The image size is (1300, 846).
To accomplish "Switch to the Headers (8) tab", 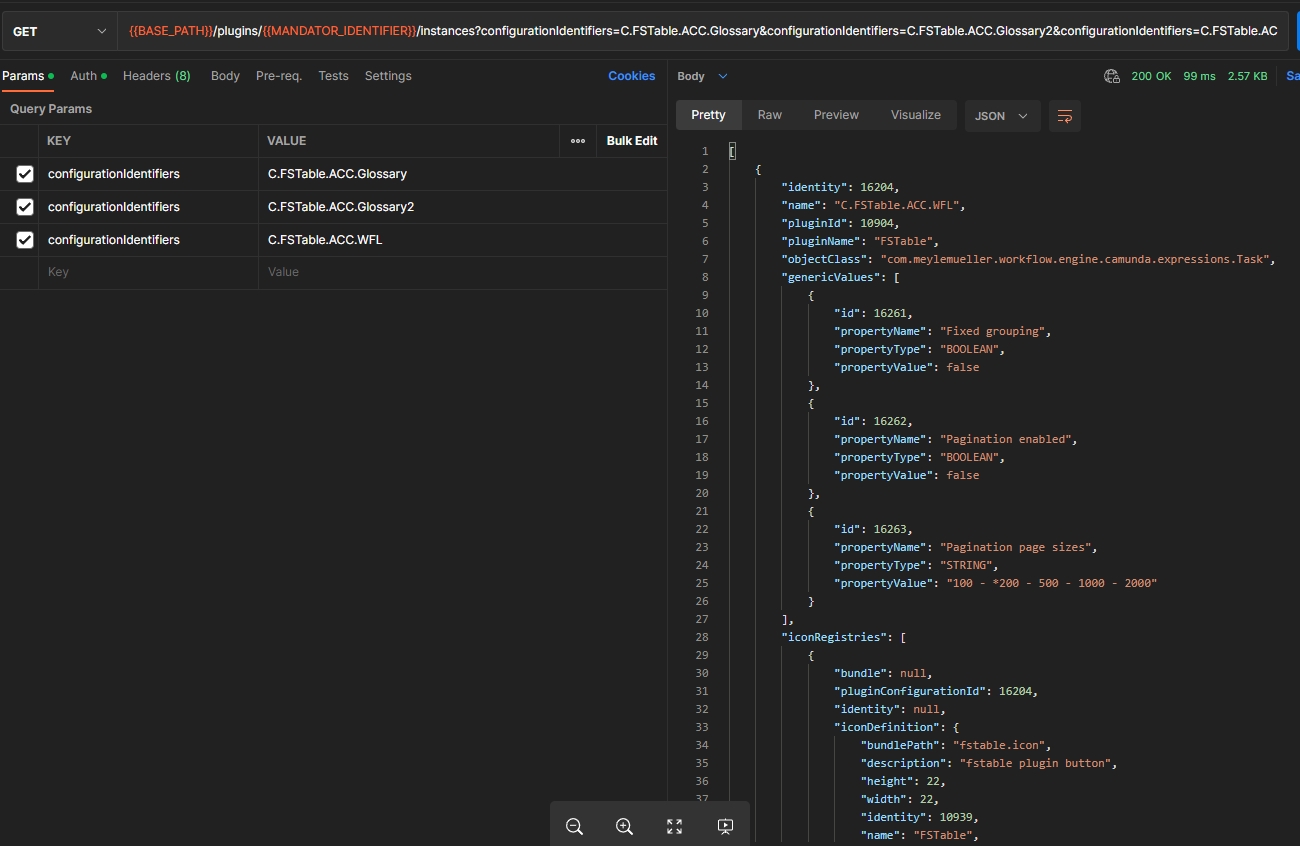I will [x=156, y=76].
